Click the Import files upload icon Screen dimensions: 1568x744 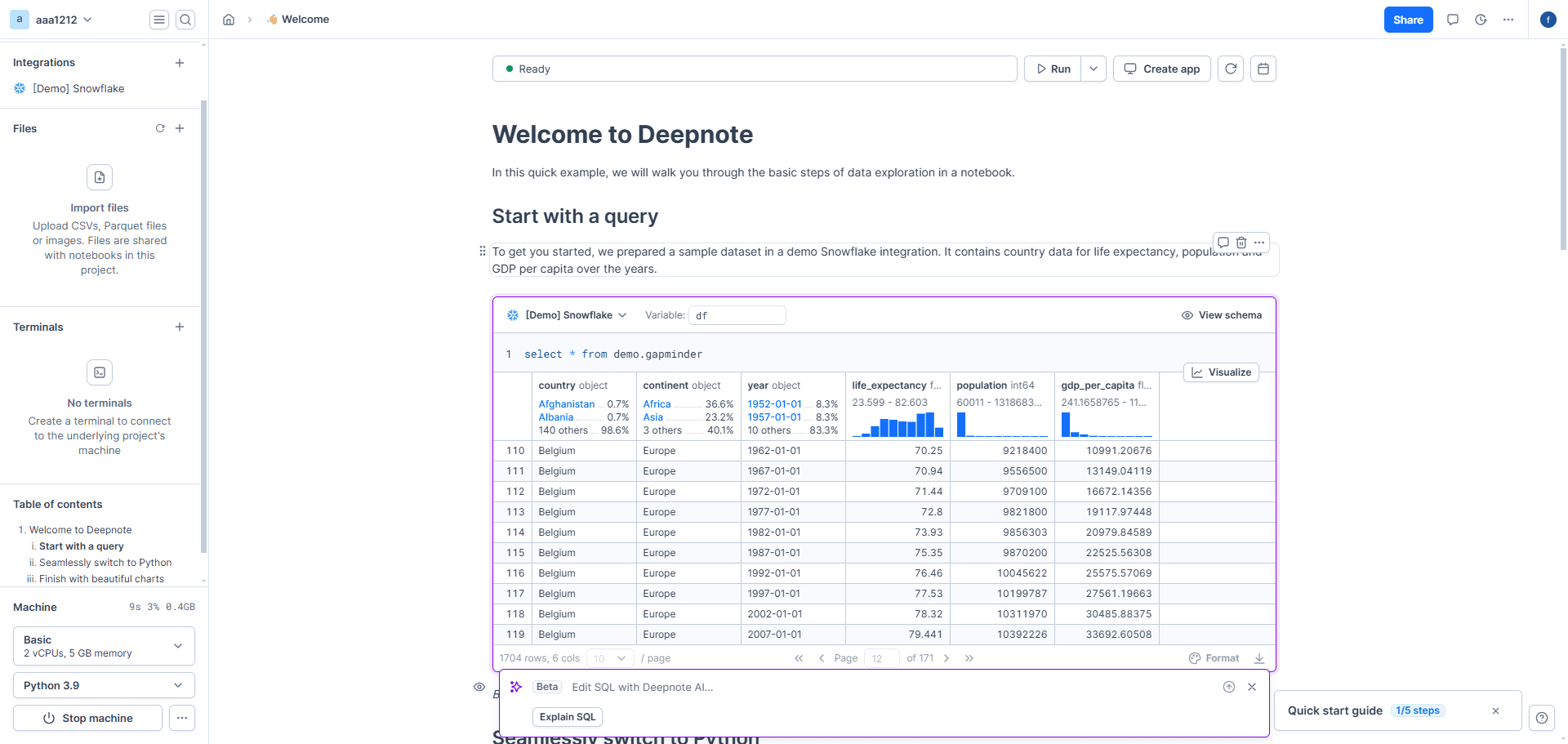100,177
